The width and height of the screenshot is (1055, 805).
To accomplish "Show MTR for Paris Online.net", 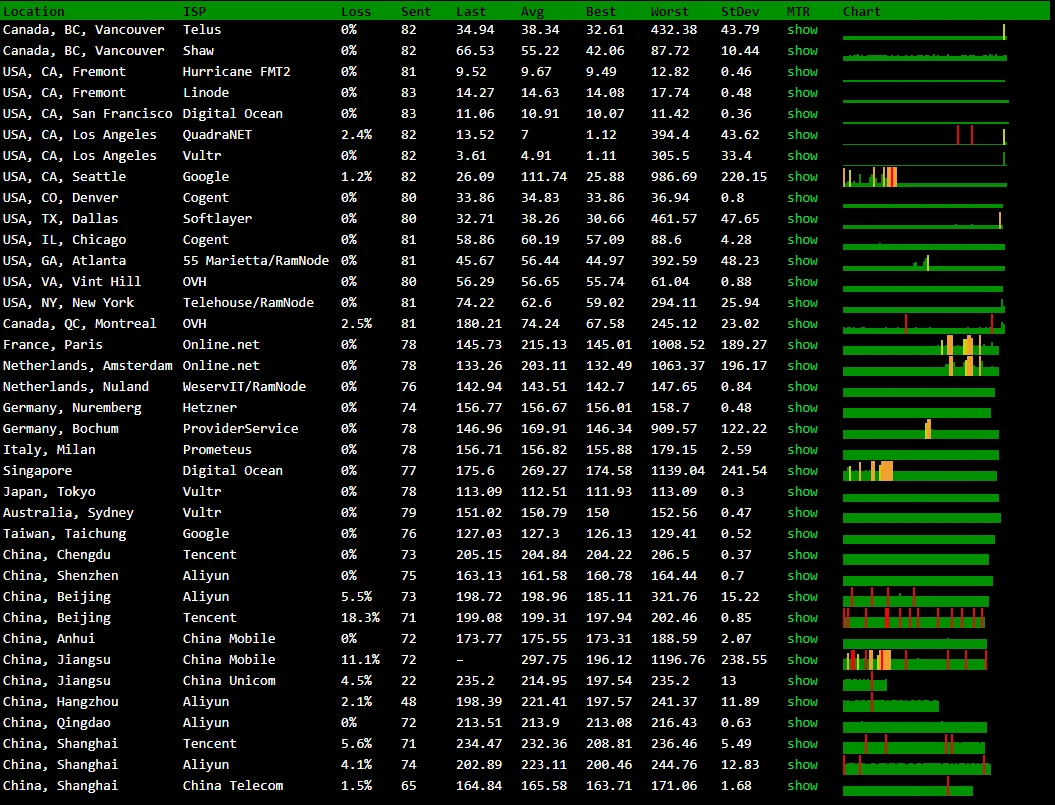I will pos(803,345).
